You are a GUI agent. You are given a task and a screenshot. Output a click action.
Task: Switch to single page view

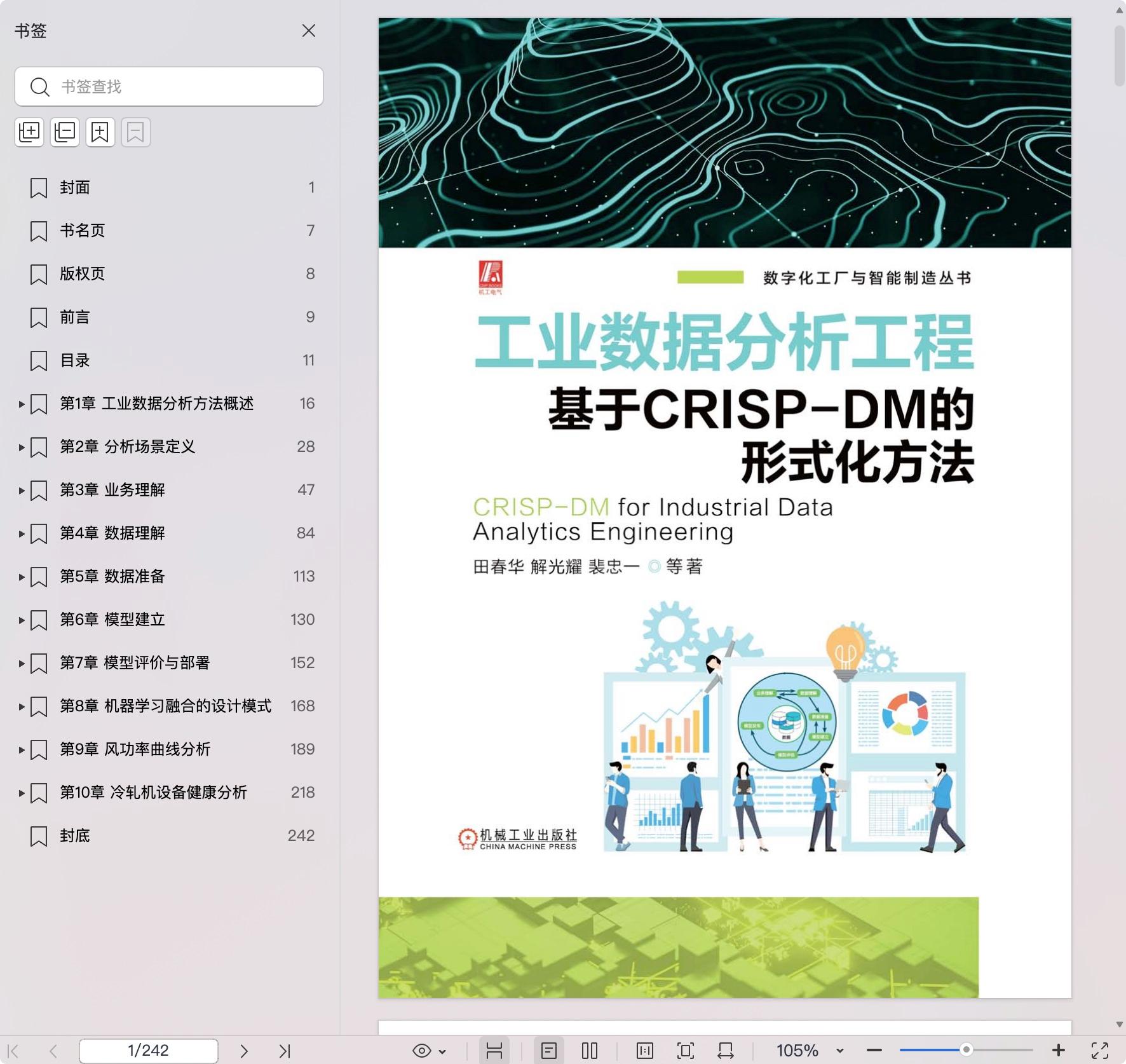549,1051
